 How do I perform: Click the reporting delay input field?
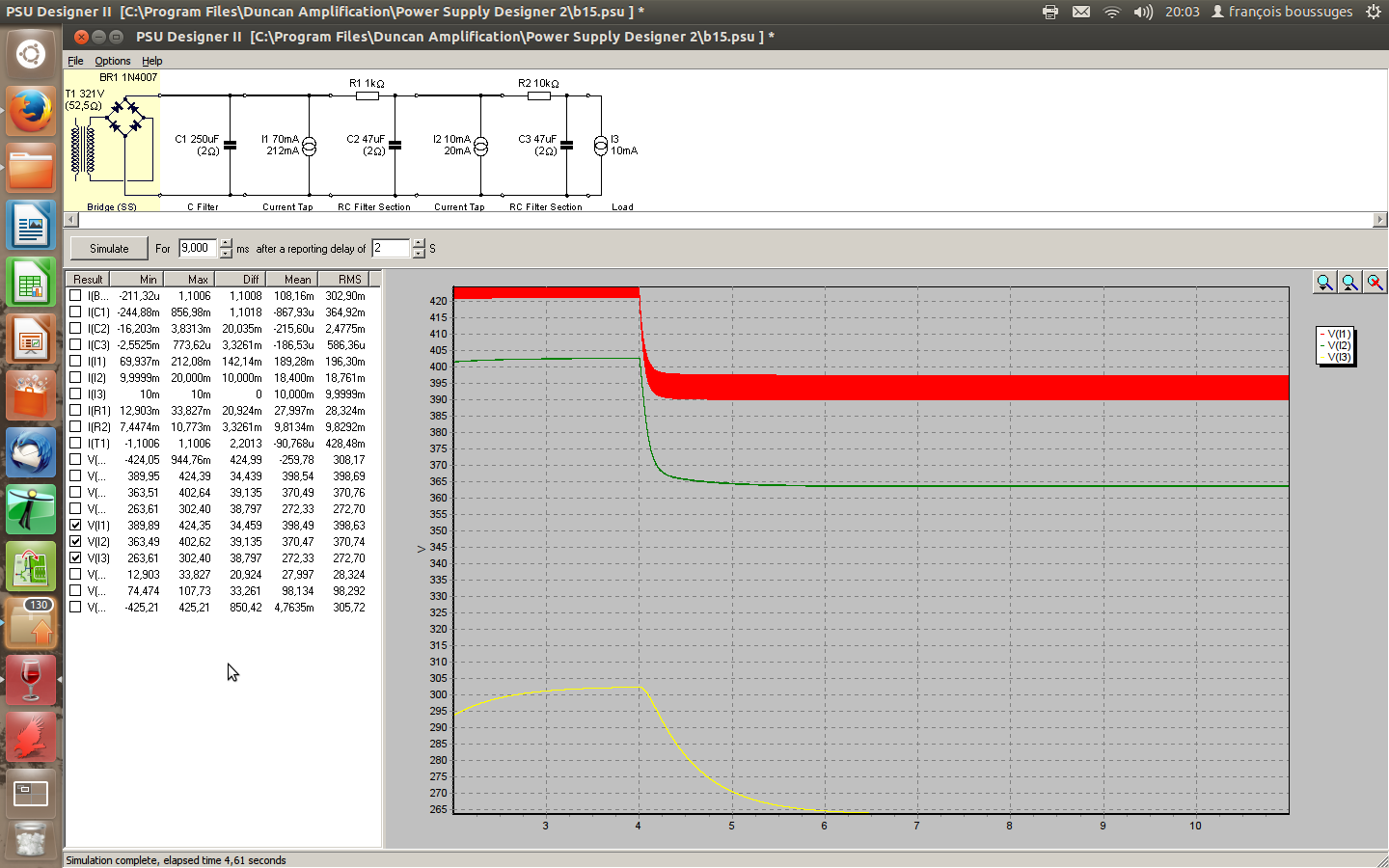(x=391, y=249)
